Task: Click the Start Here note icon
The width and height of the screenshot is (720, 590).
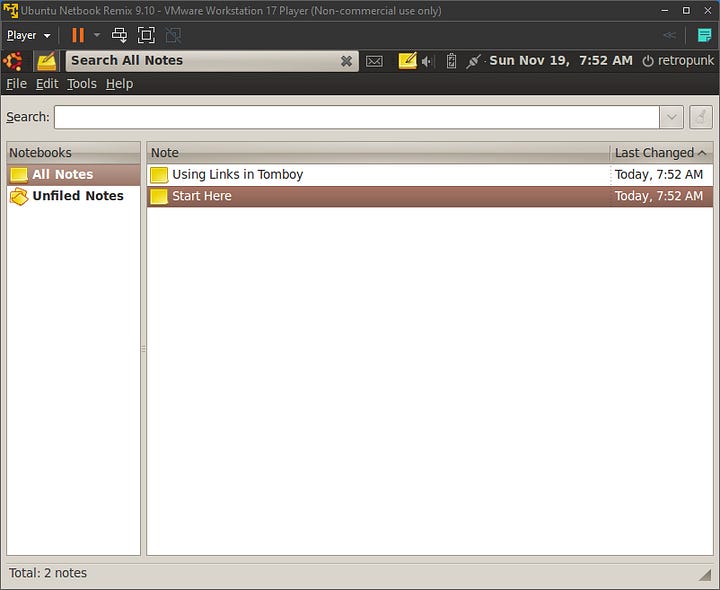Action: pyautogui.click(x=159, y=196)
